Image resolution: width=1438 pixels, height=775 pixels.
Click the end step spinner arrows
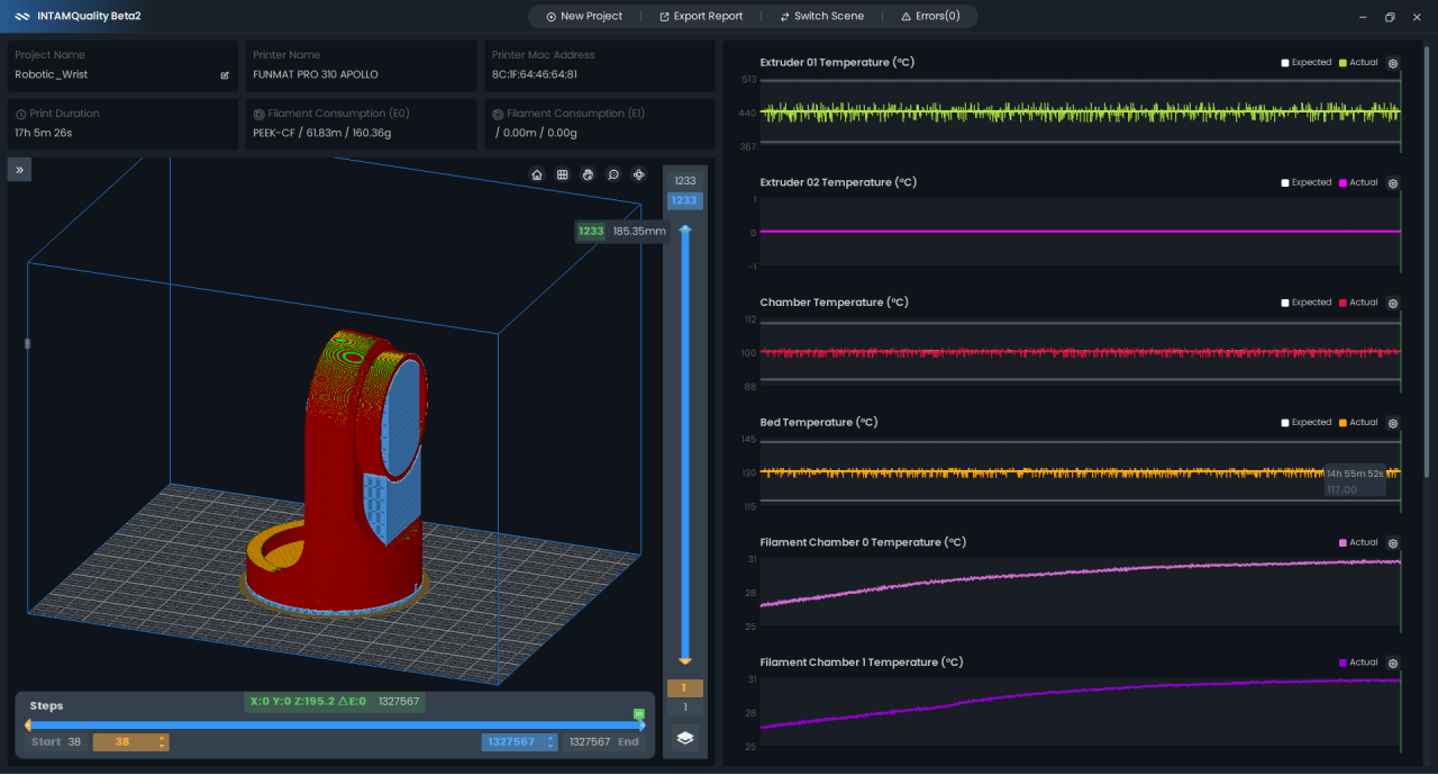550,742
